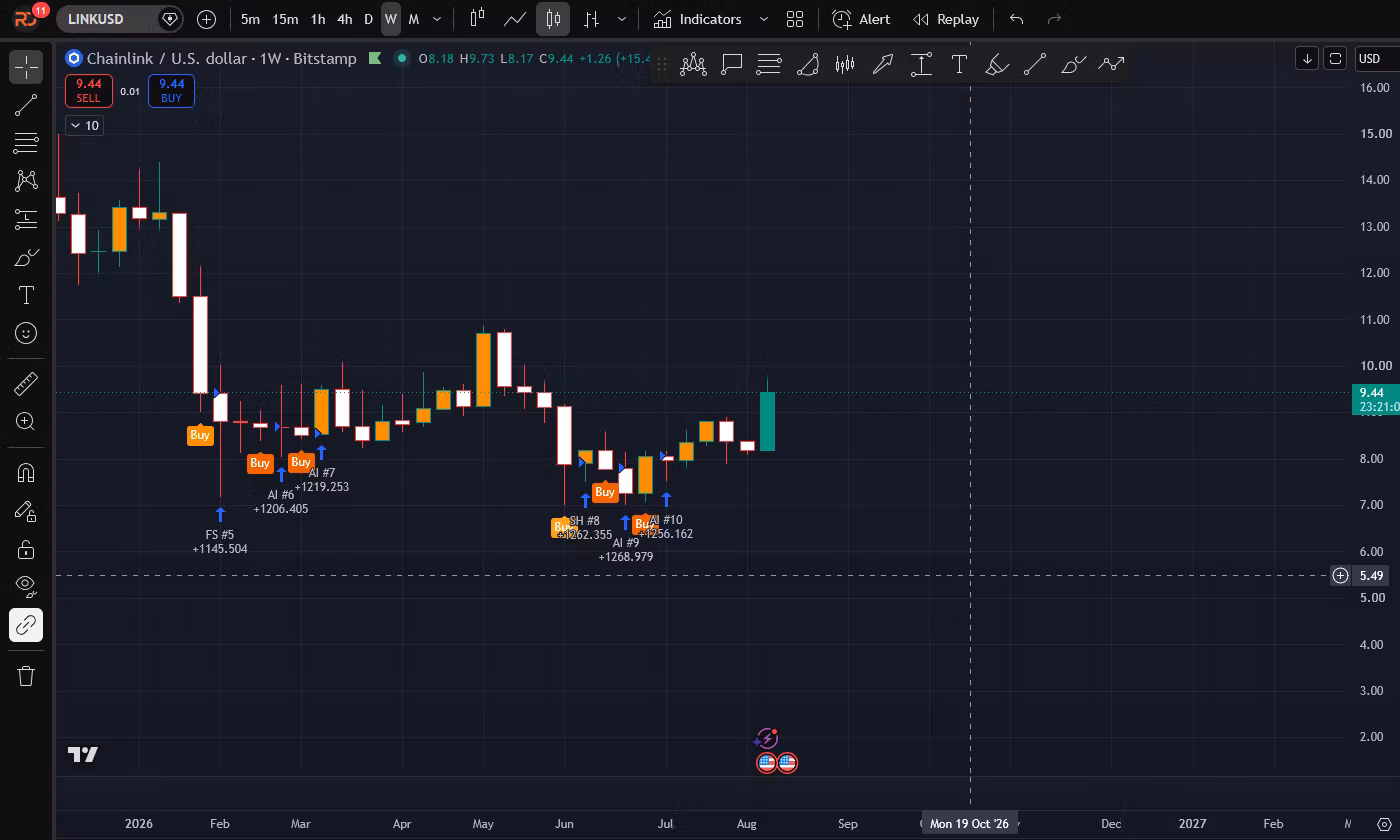The width and height of the screenshot is (1400, 840).
Task: Pick the price range tool in favorites toolbar
Action: tap(921, 64)
